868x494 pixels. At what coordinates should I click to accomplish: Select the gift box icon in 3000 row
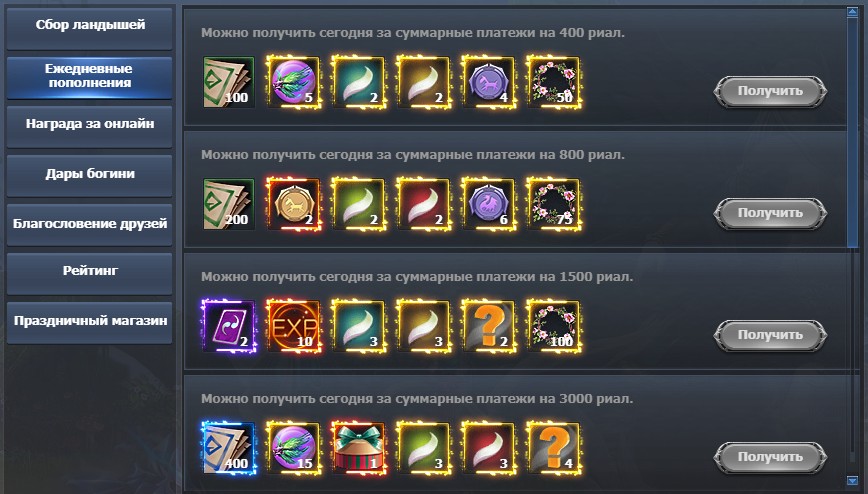[x=358, y=448]
